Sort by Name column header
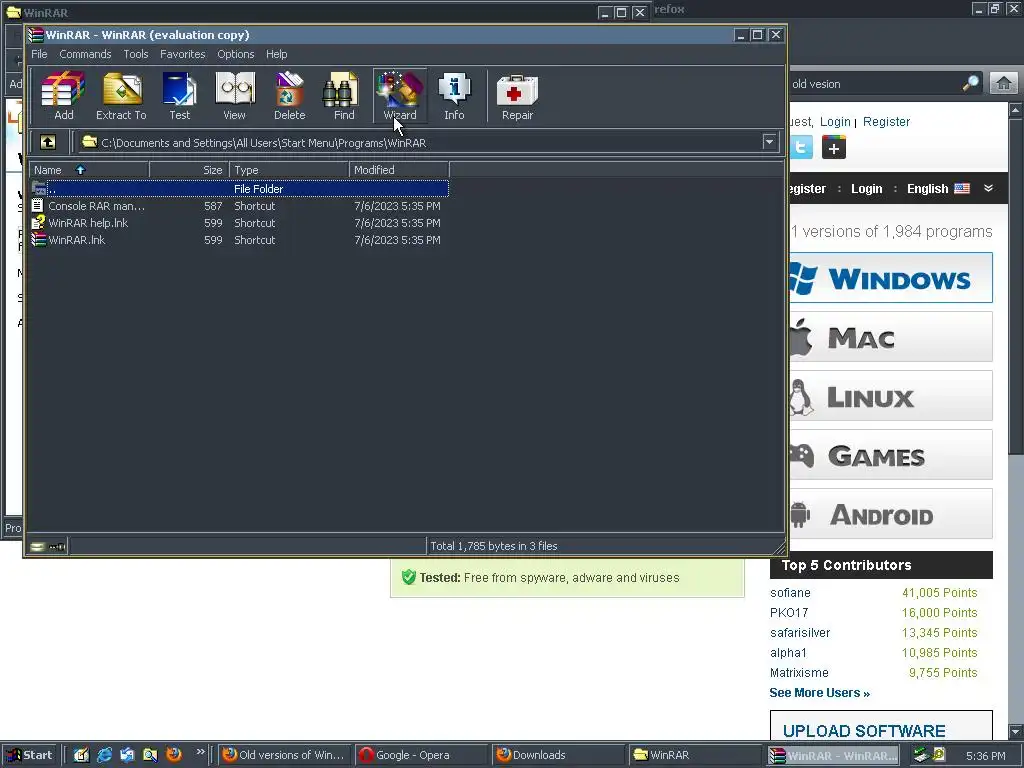The width and height of the screenshot is (1024, 768). coord(89,170)
